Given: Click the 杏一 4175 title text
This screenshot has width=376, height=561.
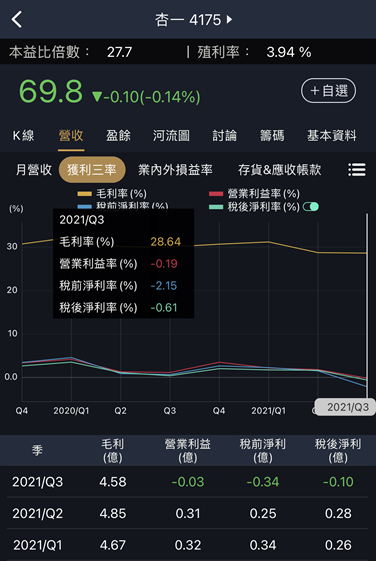Looking at the screenshot, I should click(x=188, y=20).
